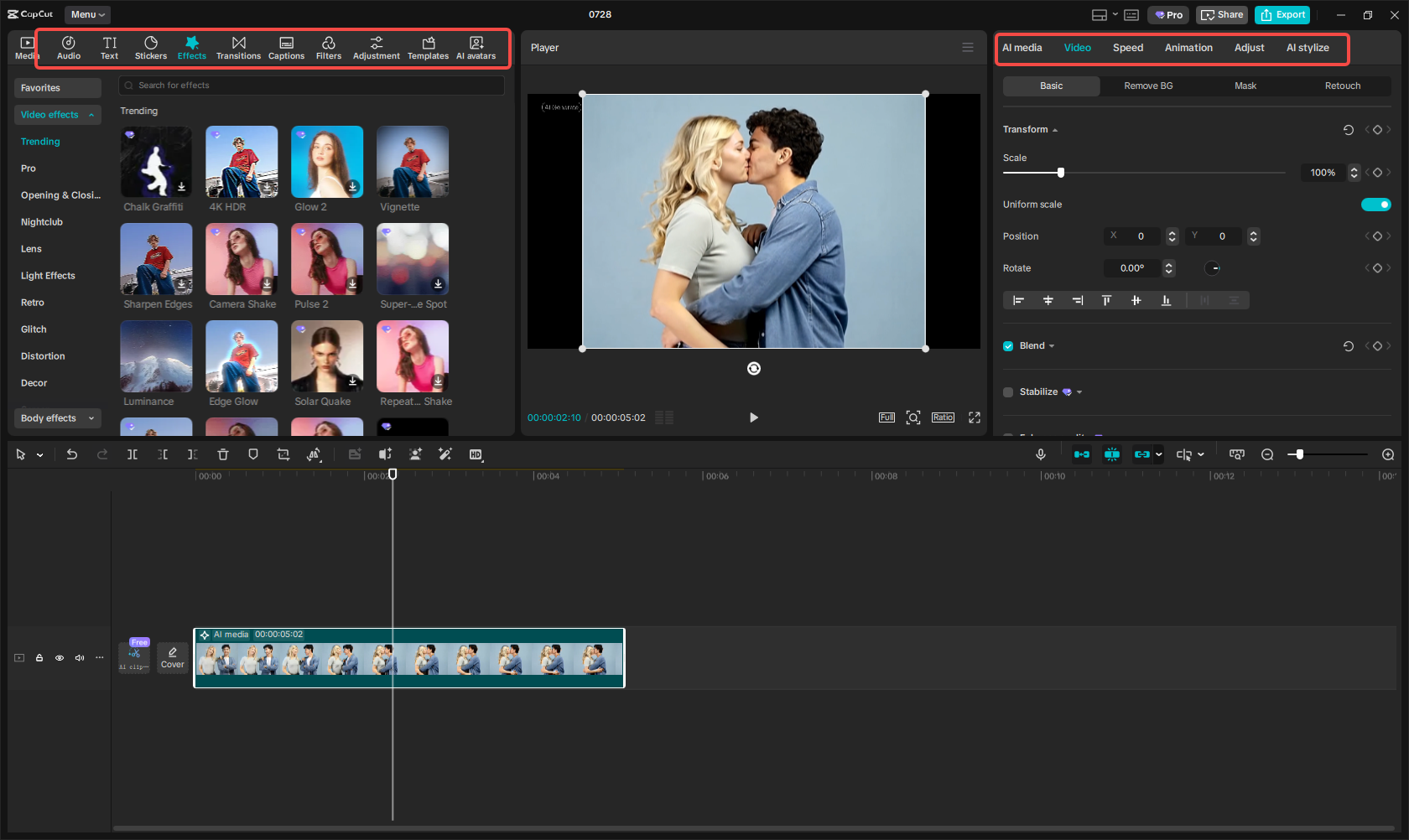
Task: Delete the selected clip with the trash icon
Action: point(222,454)
